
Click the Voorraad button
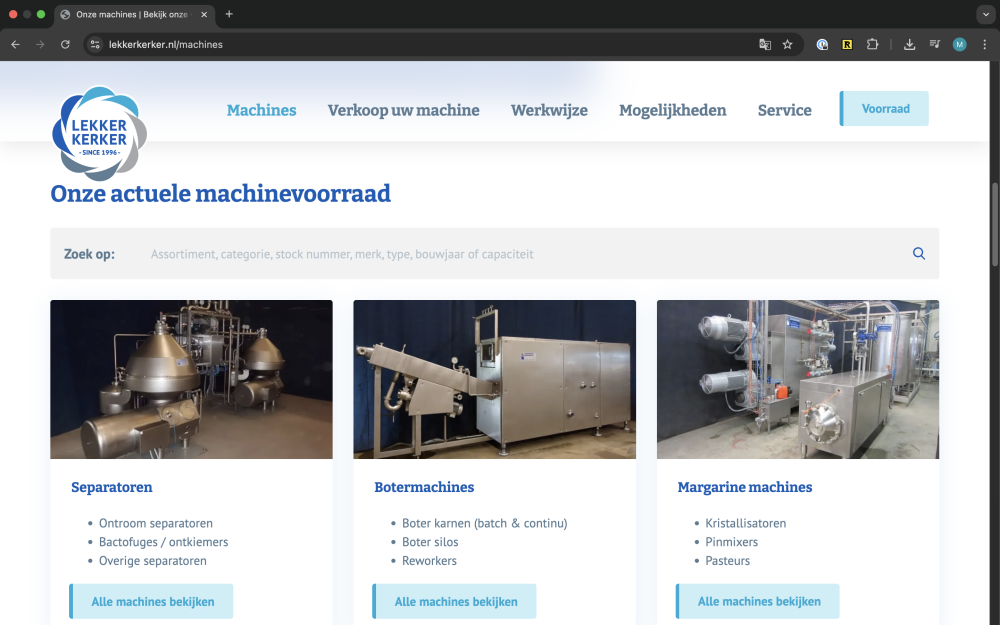pos(885,108)
